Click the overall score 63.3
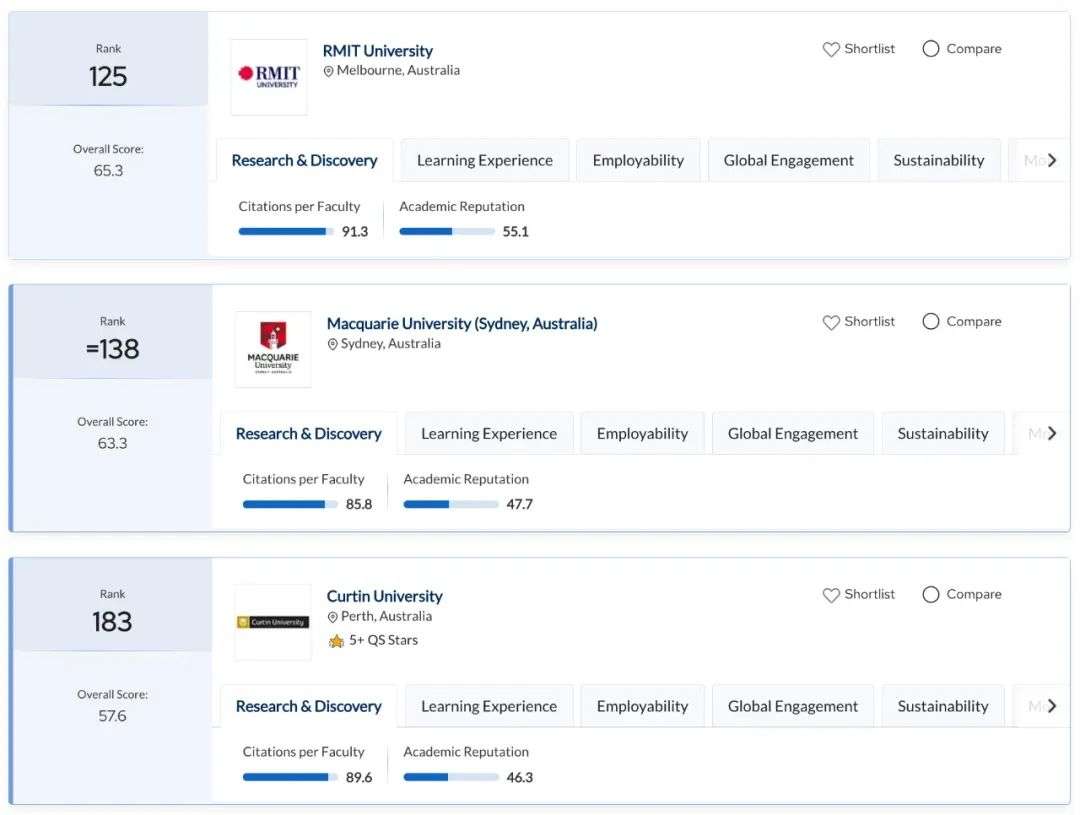1080x815 pixels. (112, 444)
